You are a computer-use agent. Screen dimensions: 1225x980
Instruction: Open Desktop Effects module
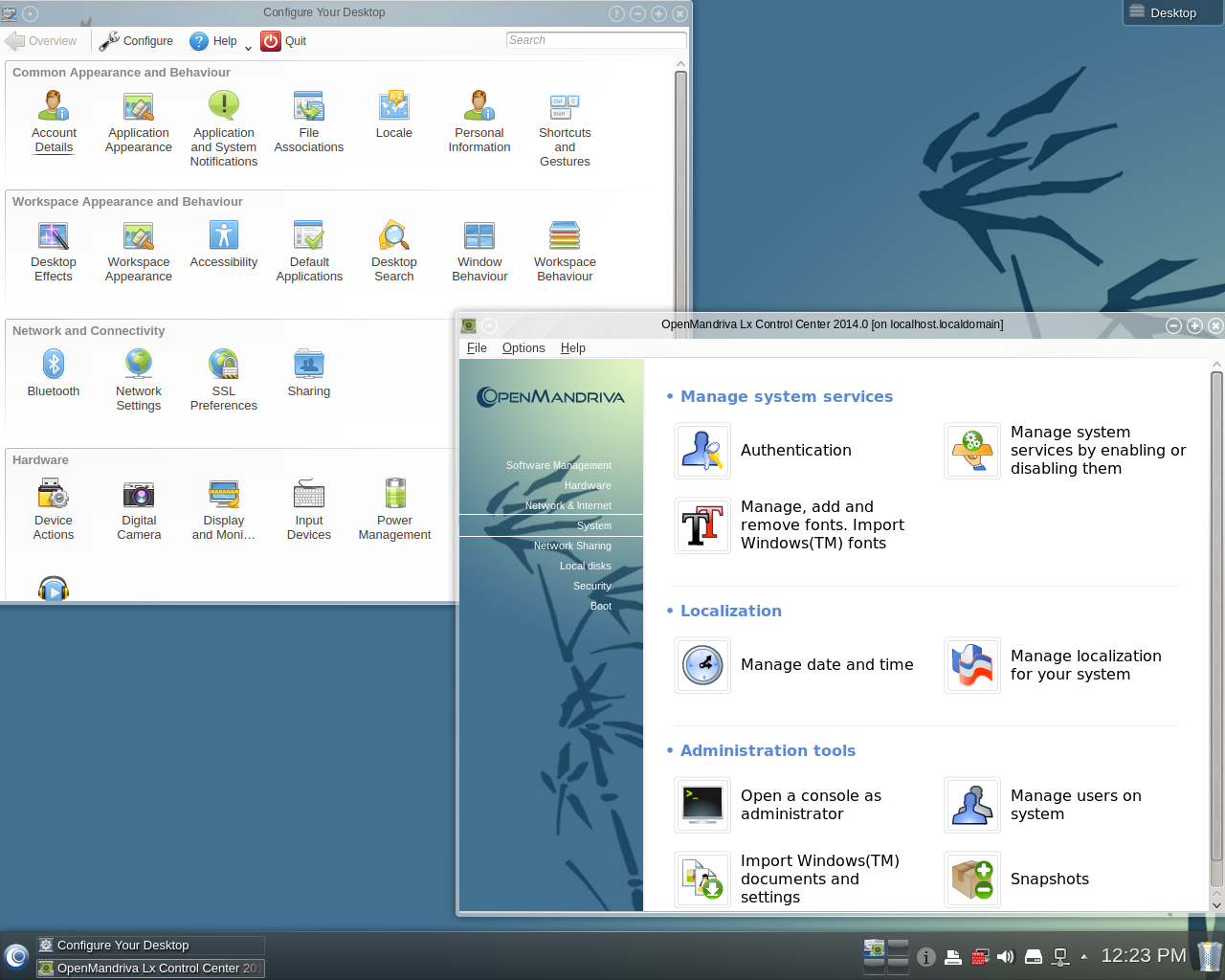(54, 251)
